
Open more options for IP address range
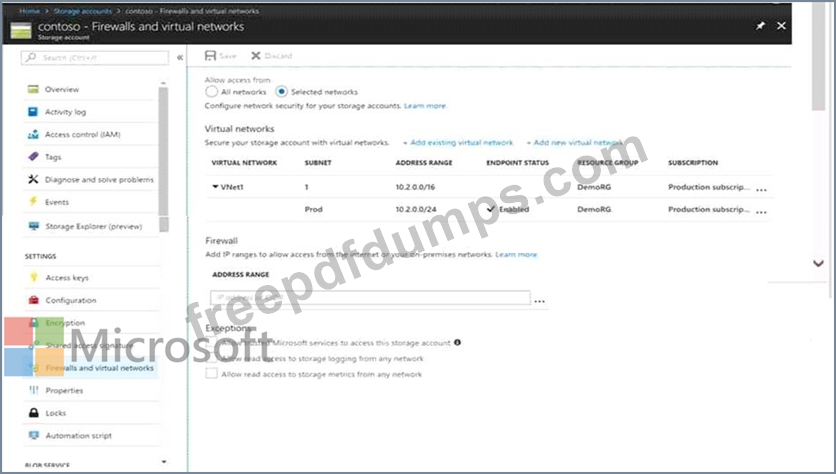(x=540, y=301)
